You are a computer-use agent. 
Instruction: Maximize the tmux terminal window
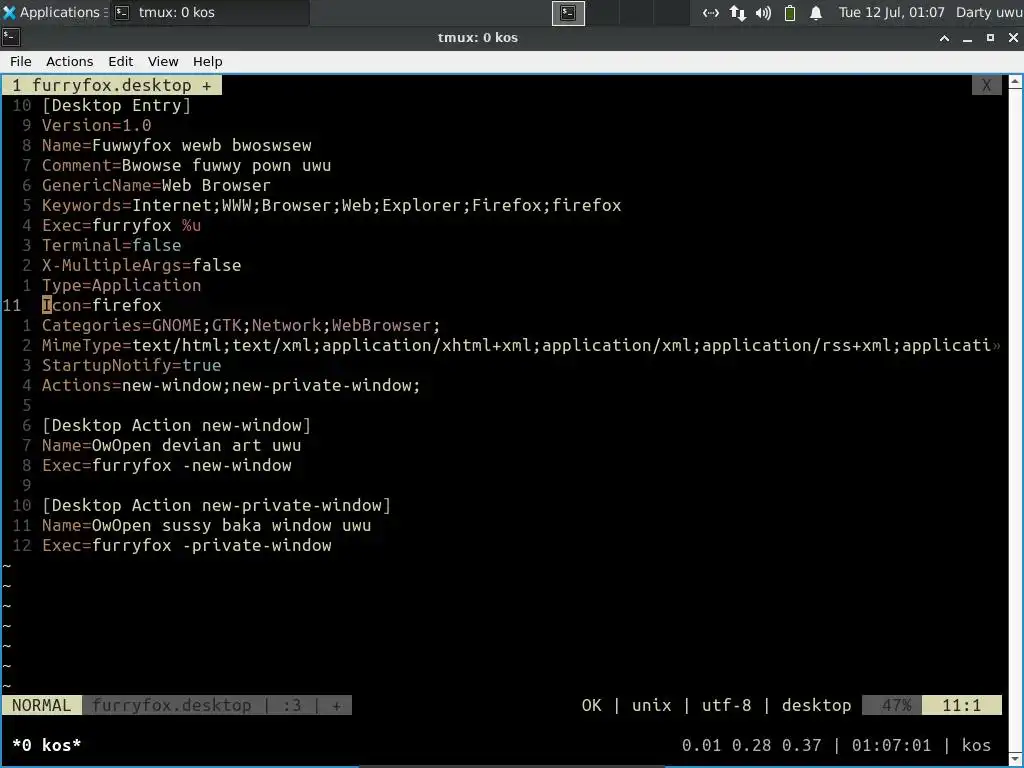[x=990, y=38]
